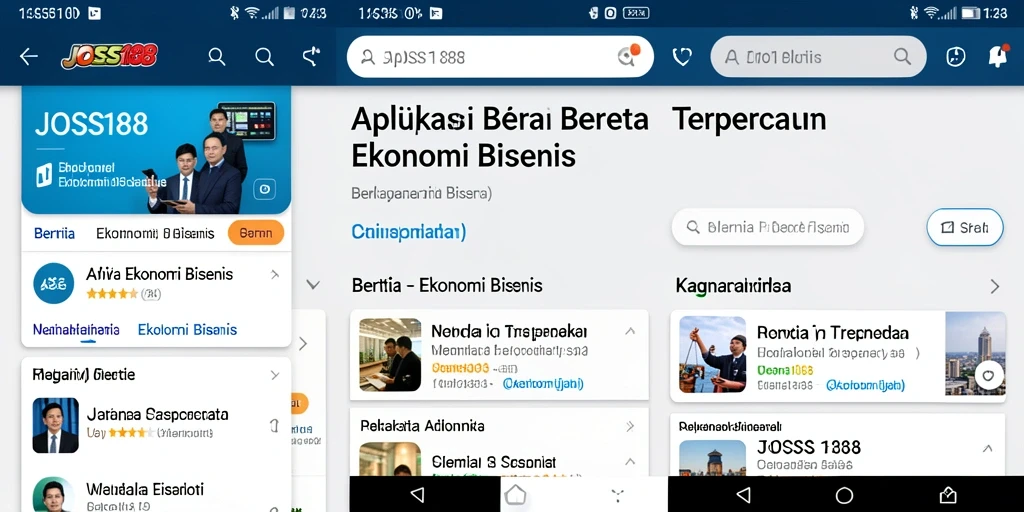Image resolution: width=1024 pixels, height=512 pixels.
Task: Collapse the Slemial 8 Sesonist card chevron
Action: tap(630, 462)
